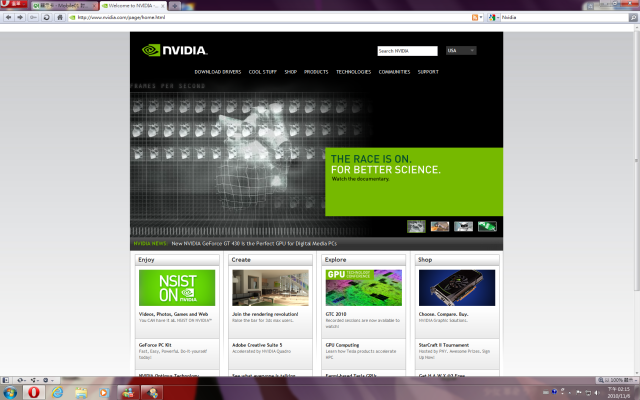Open Windows Explorer folder from taskbar
This screenshot has width=640, height=400.
tap(81, 393)
